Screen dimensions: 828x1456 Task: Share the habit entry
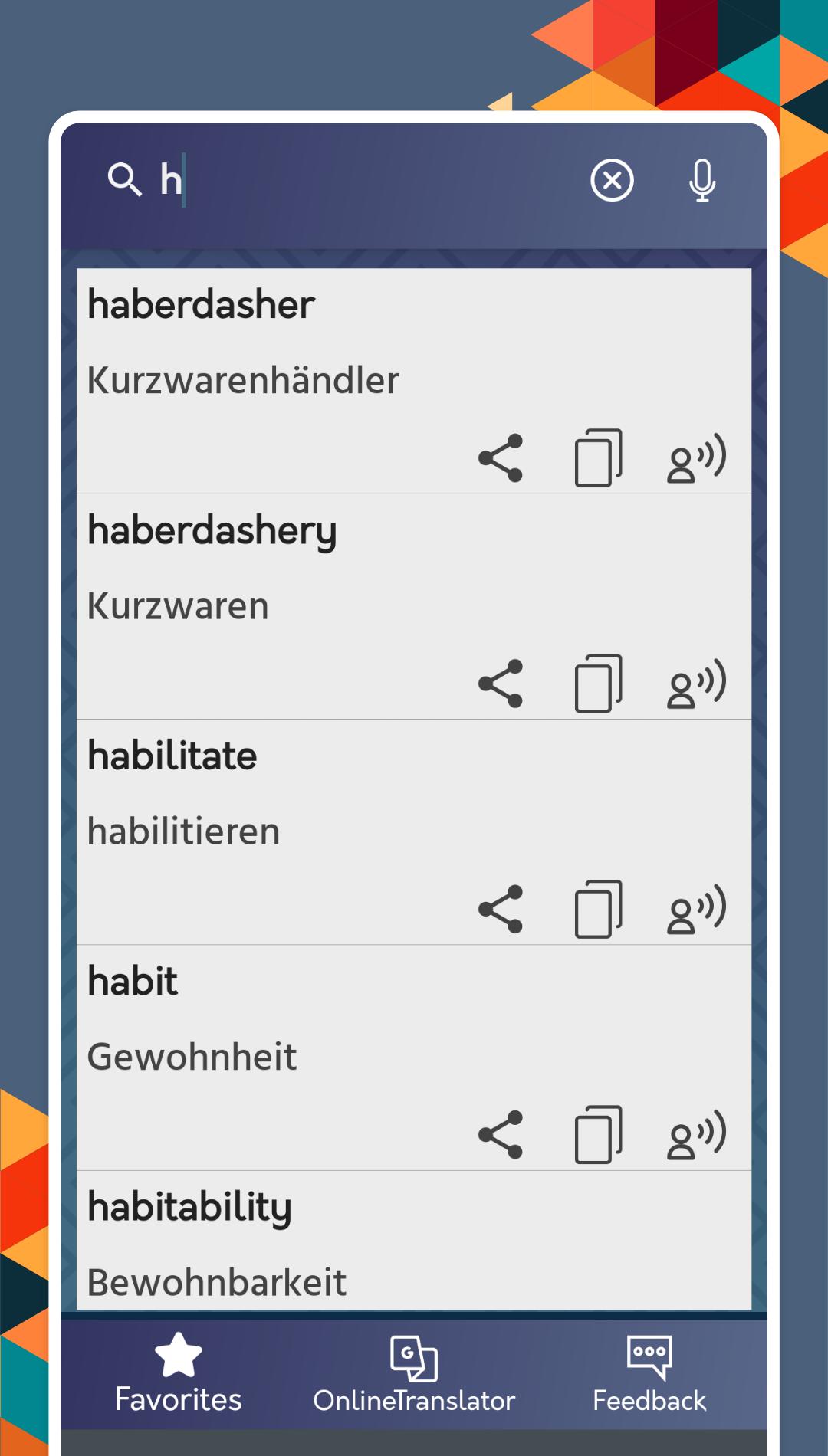pos(501,1134)
